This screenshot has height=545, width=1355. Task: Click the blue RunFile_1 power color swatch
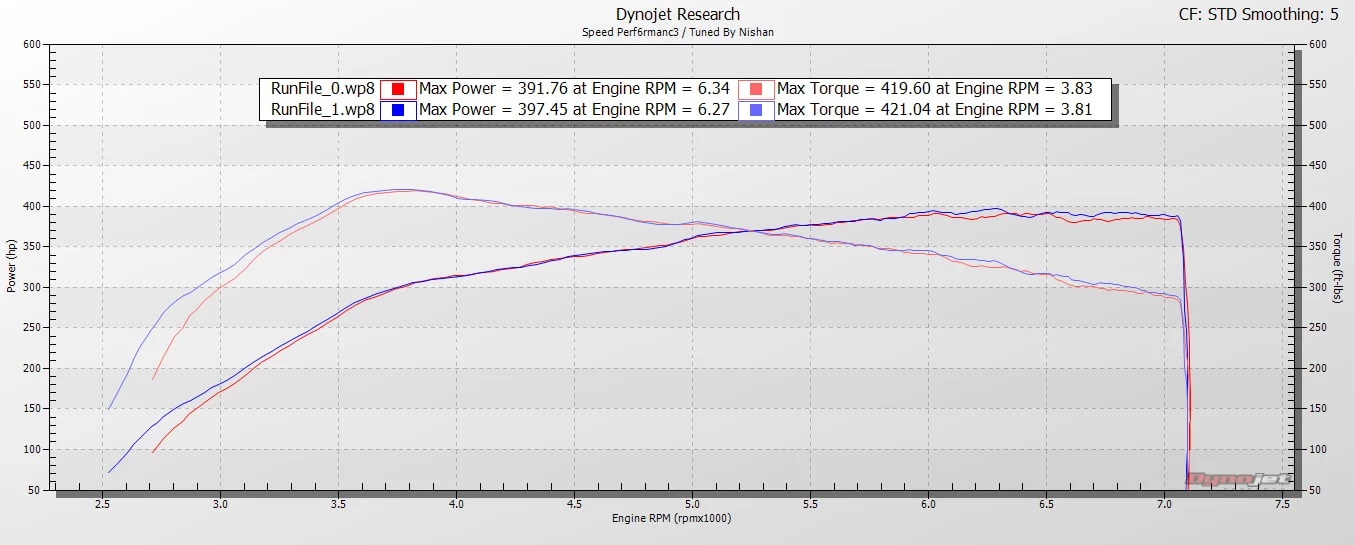[x=397, y=110]
